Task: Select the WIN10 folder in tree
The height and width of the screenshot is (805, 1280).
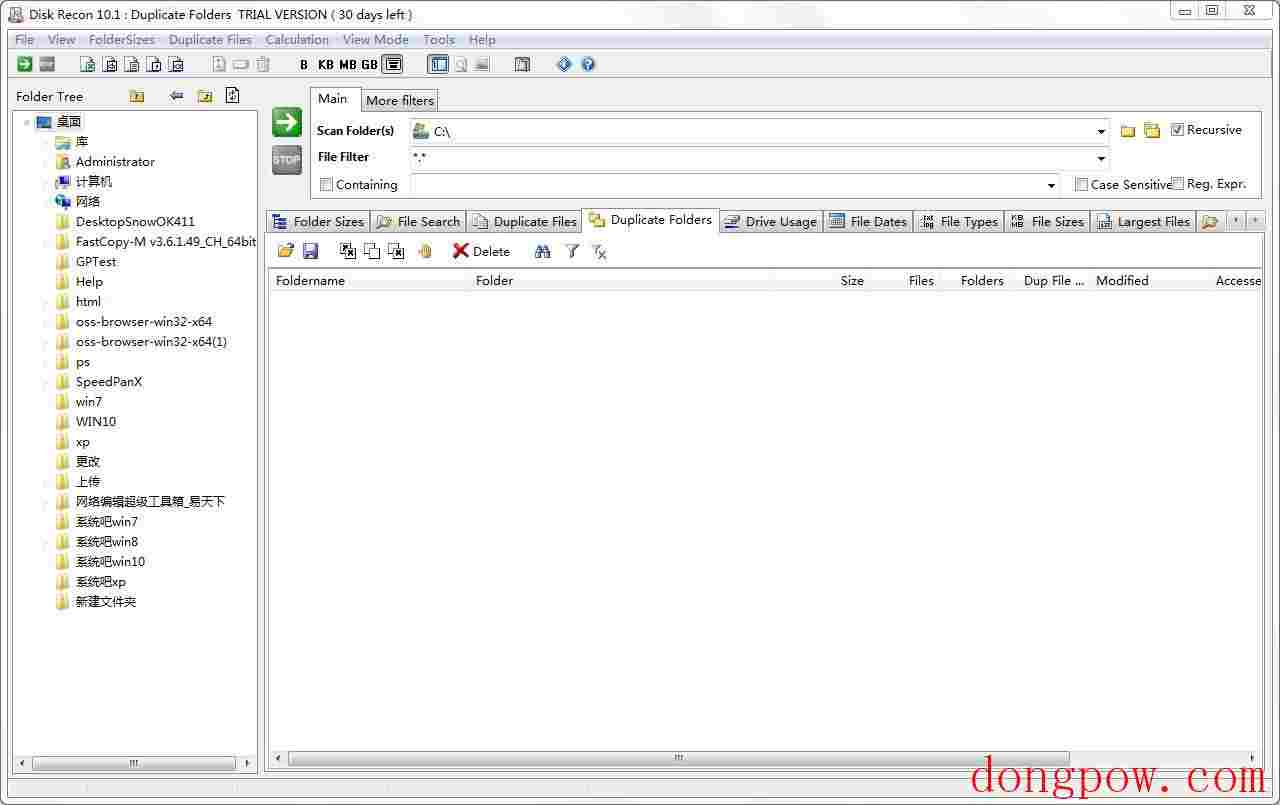Action: pos(95,422)
